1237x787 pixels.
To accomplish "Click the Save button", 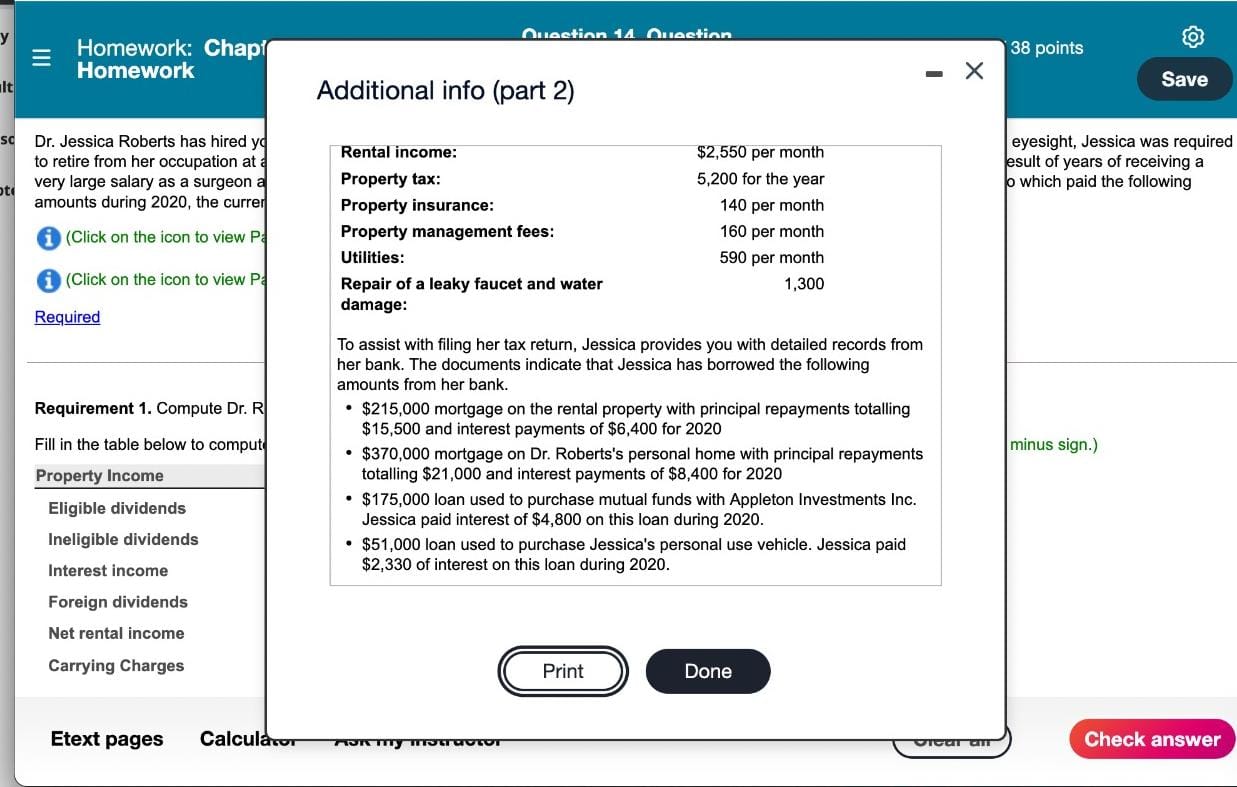I will [x=1184, y=79].
